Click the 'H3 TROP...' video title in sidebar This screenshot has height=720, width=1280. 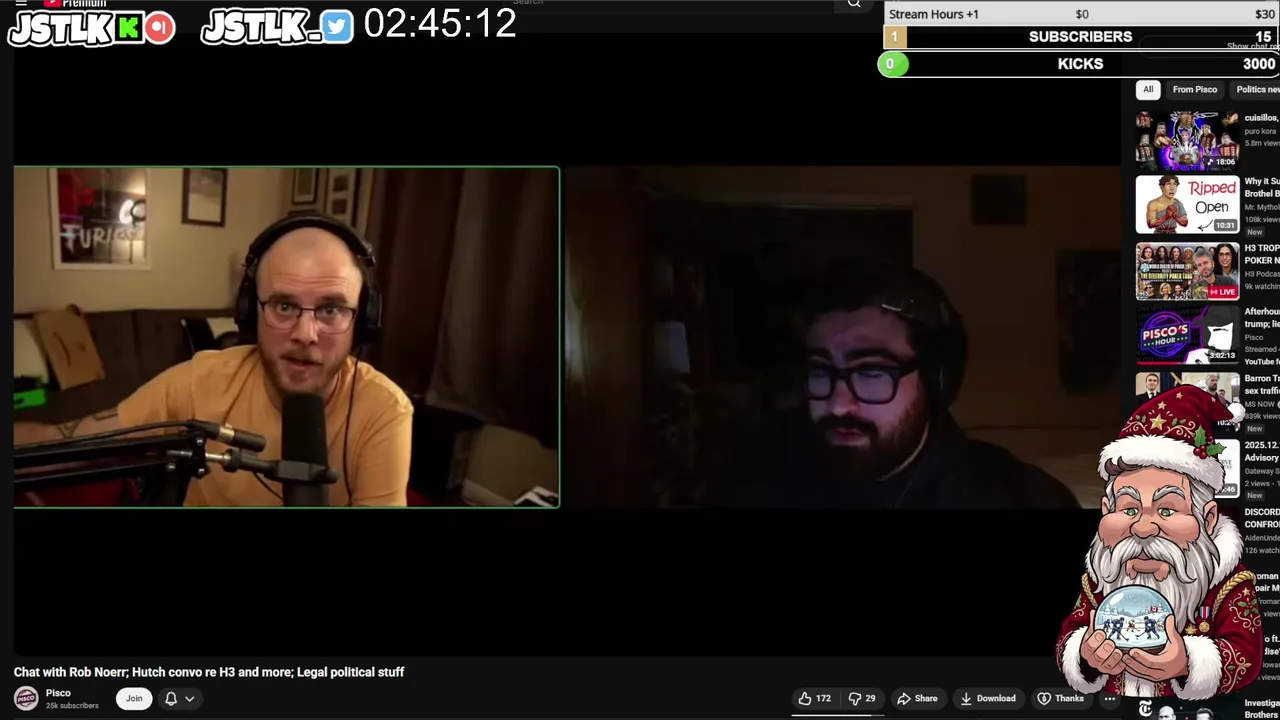tap(1262, 254)
